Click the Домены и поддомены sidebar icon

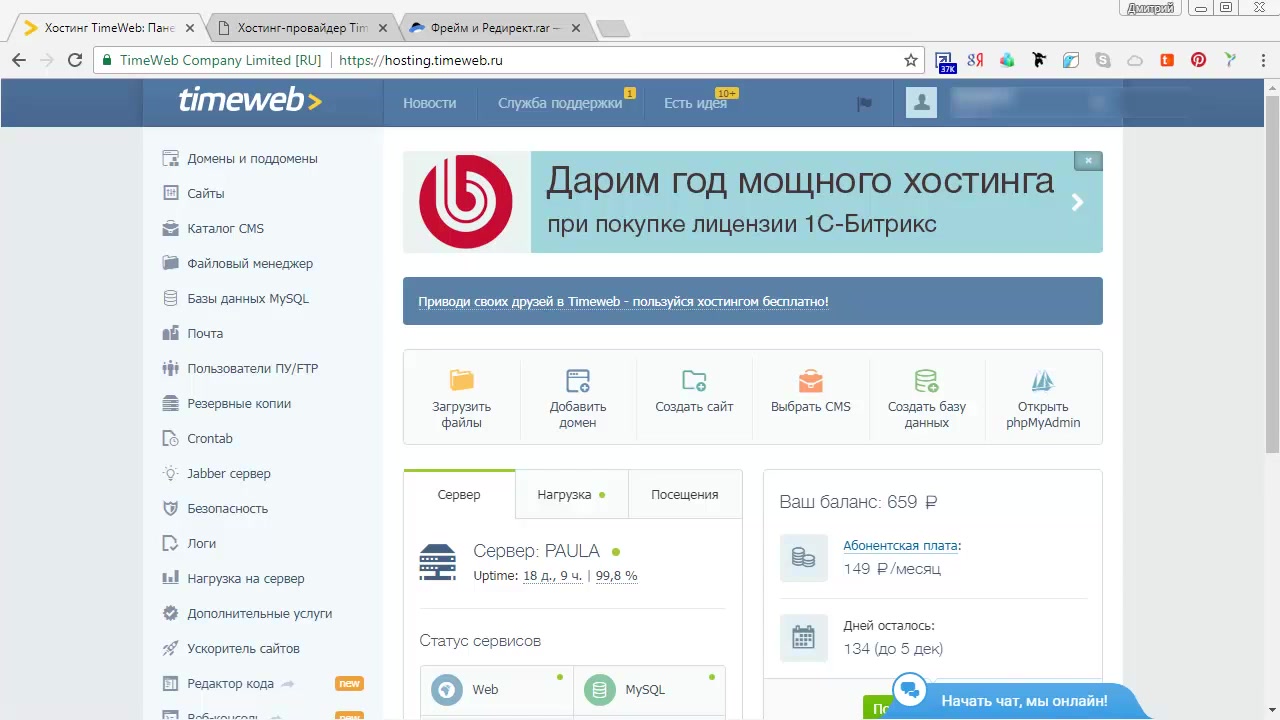[x=170, y=158]
